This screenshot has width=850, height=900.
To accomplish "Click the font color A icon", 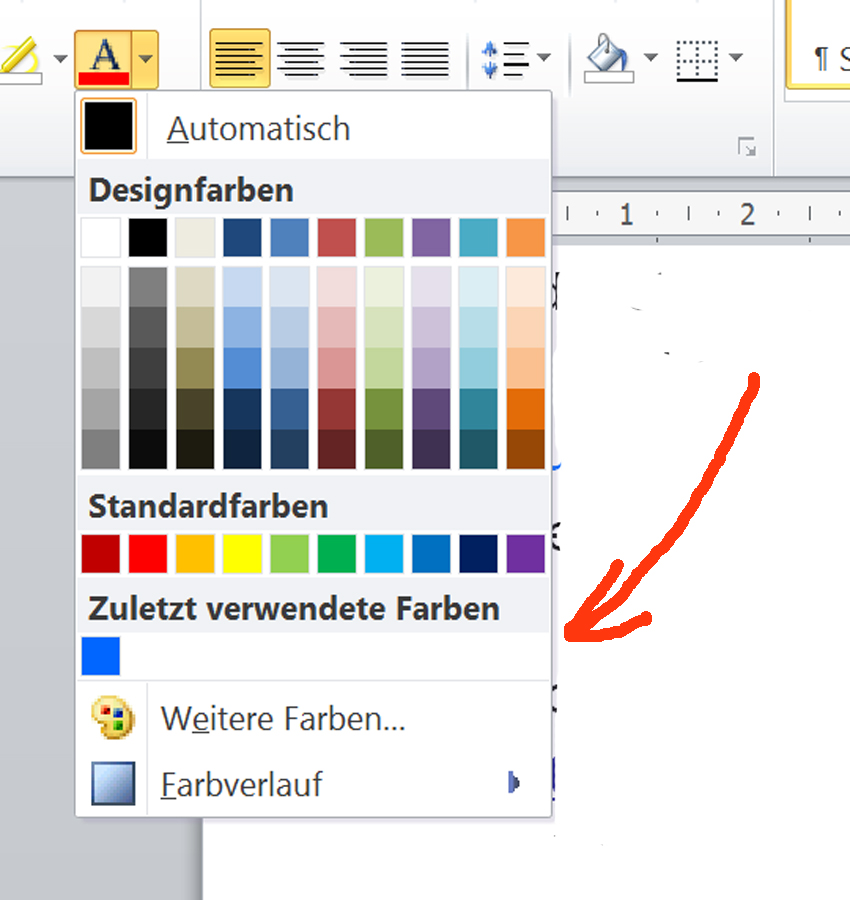I will click(103, 58).
